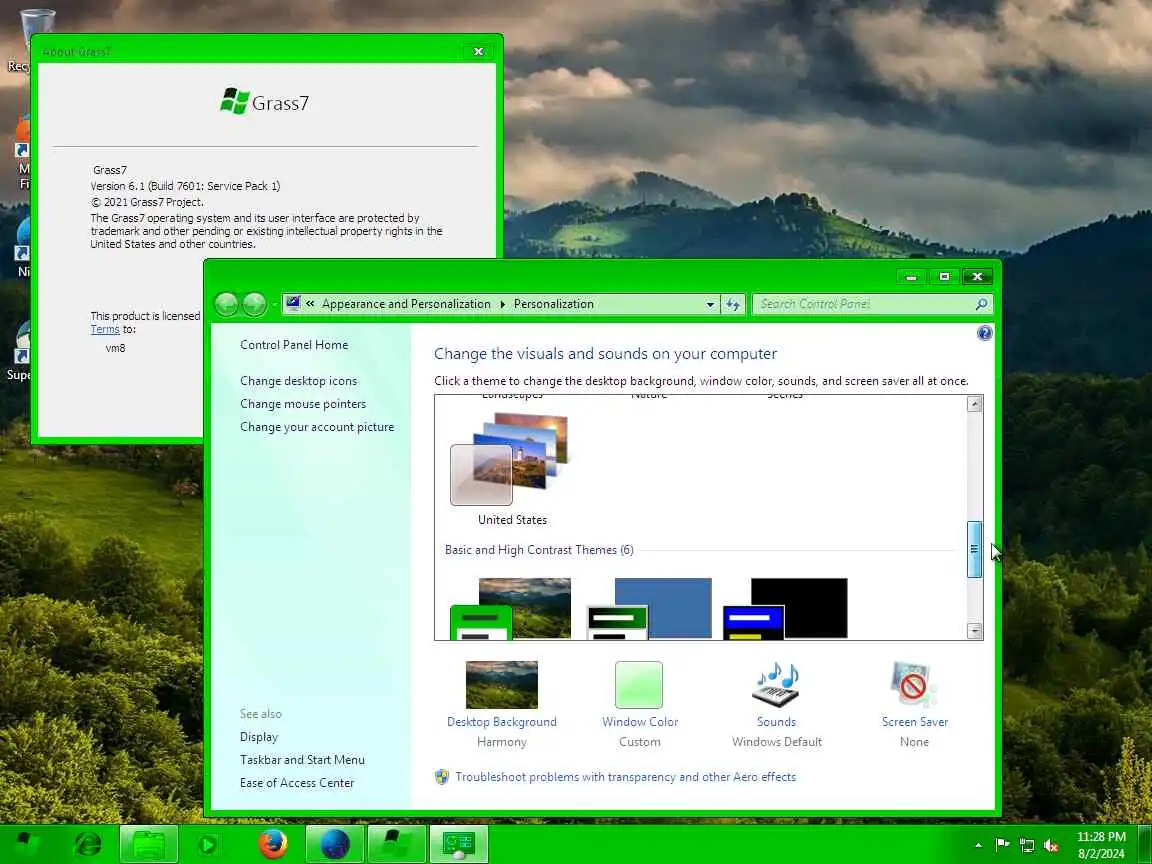Image resolution: width=1152 pixels, height=864 pixels.
Task: Open Action Center flag tray icon
Action: click(x=1002, y=845)
